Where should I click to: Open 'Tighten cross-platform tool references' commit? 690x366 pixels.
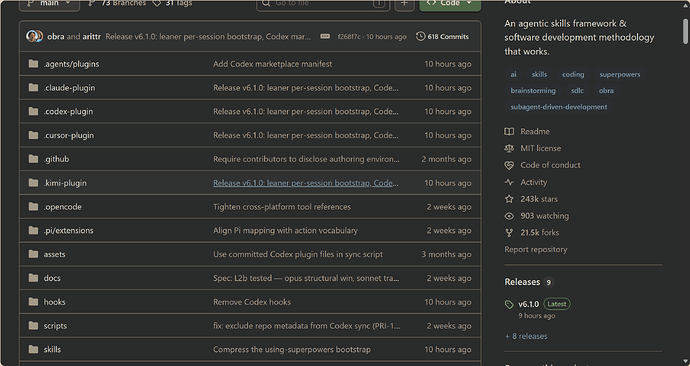pyautogui.click(x=282, y=206)
